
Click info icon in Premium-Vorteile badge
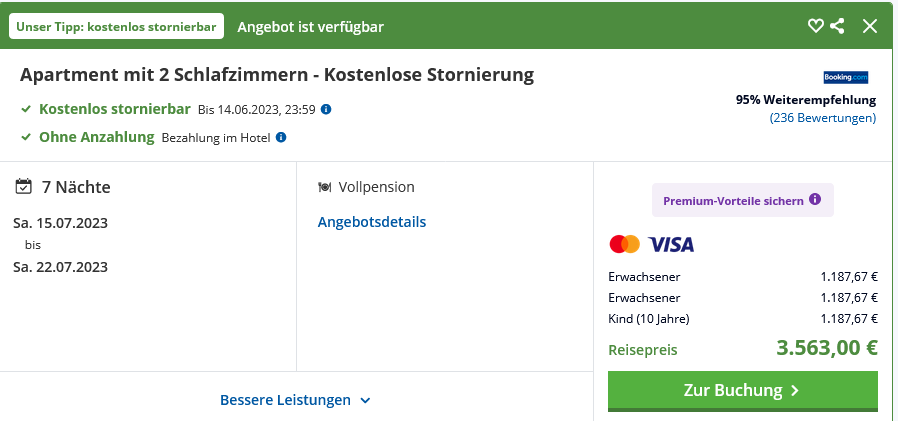[815, 199]
